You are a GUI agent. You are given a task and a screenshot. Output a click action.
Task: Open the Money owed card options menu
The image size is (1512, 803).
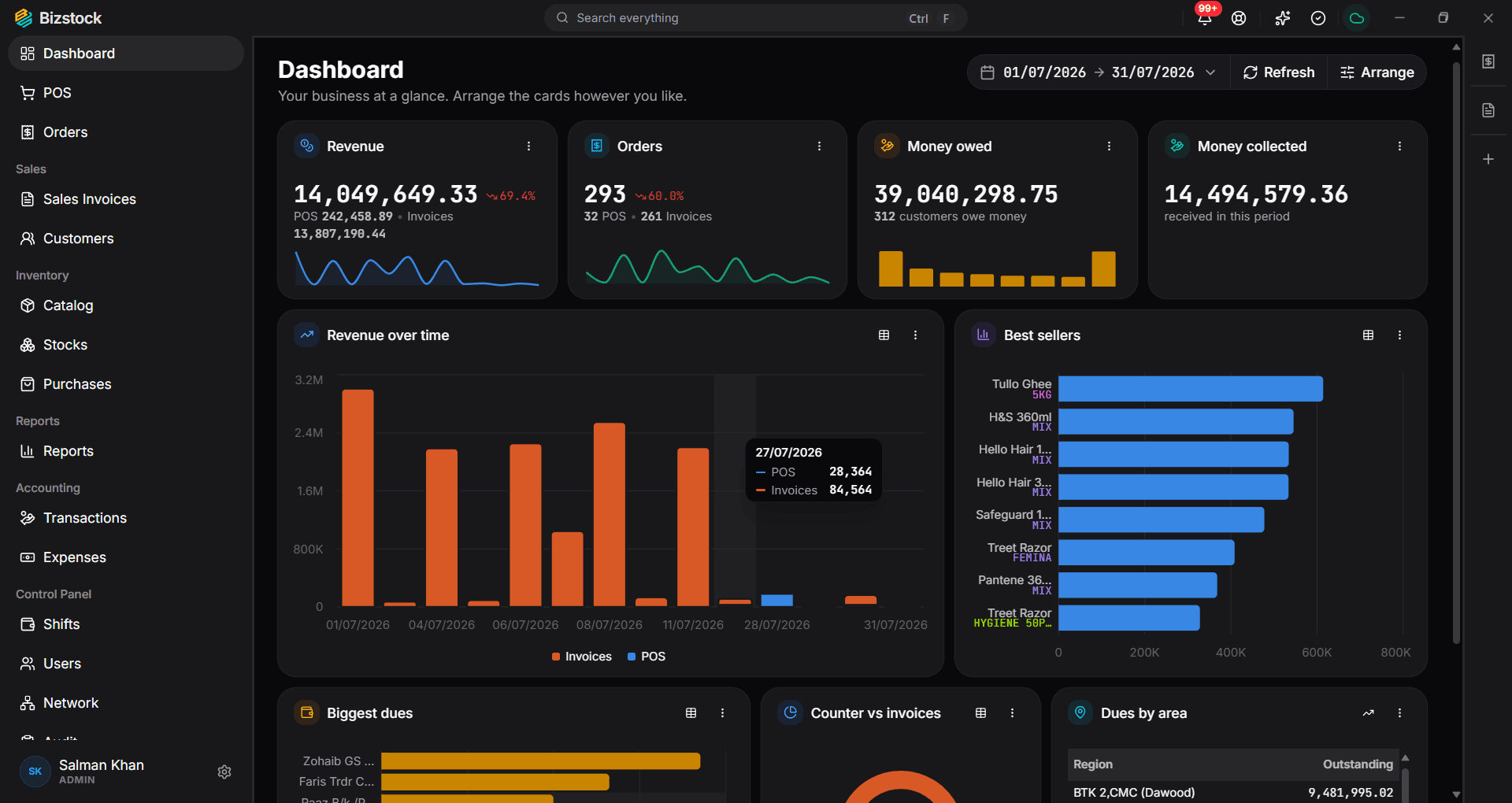(1109, 146)
